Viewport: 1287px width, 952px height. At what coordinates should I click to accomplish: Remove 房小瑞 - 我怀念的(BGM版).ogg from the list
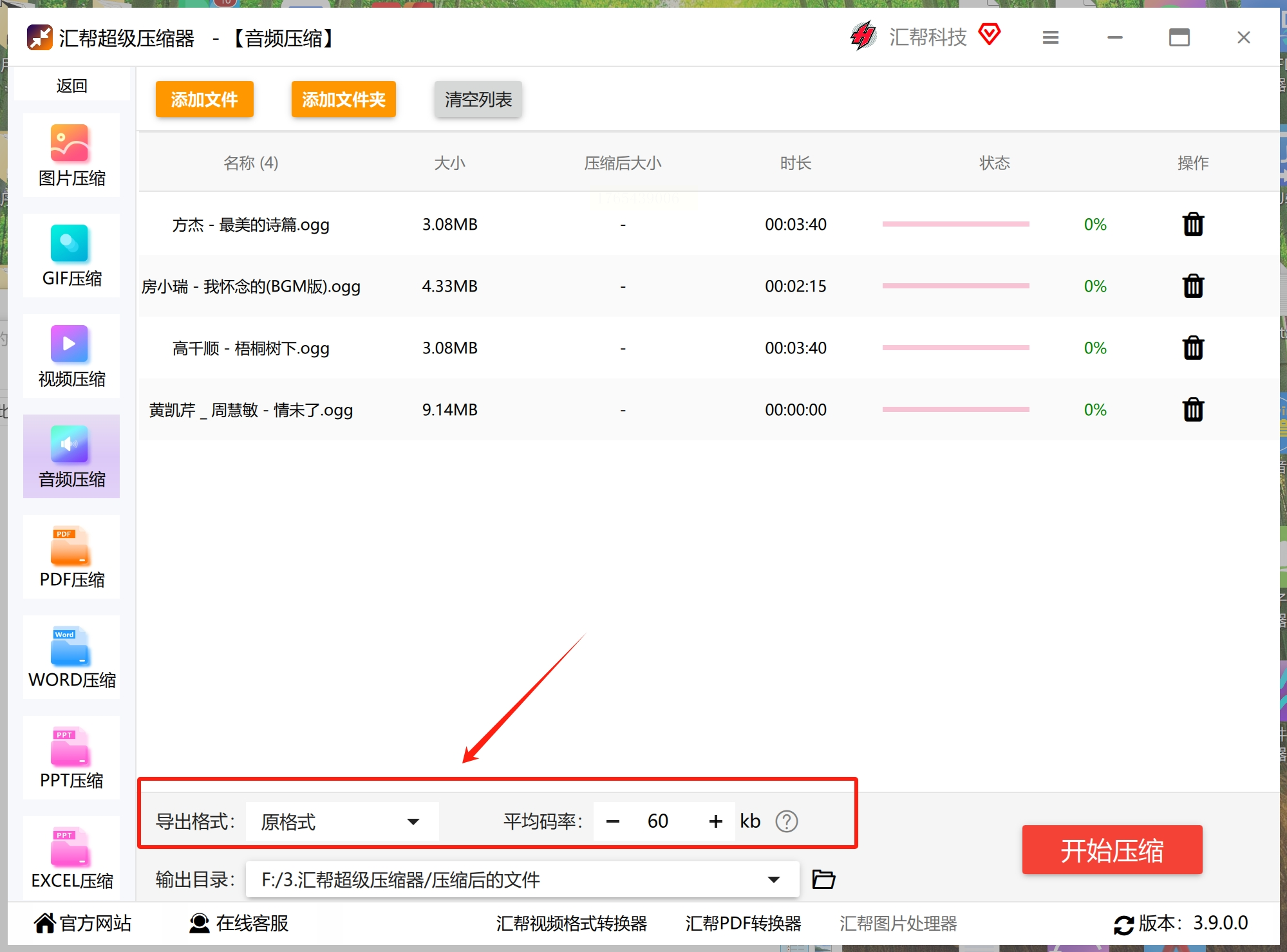tap(1192, 286)
